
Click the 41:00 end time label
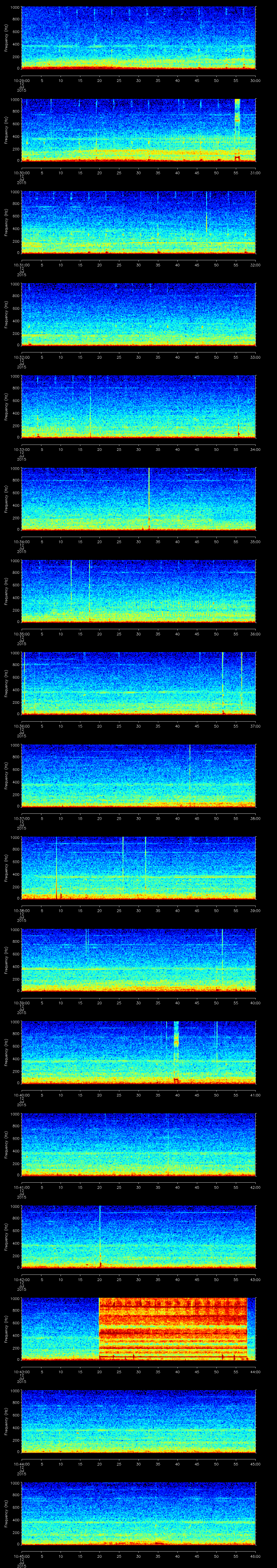pos(255,1095)
